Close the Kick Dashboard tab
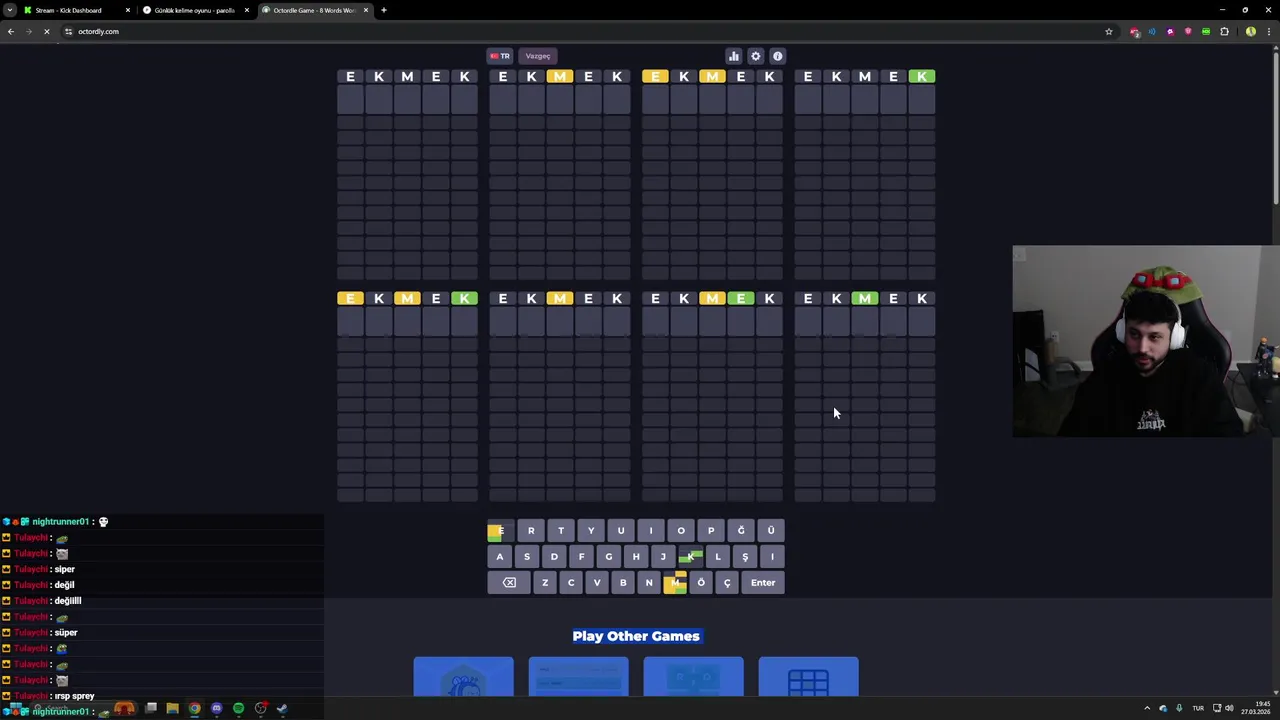Image resolution: width=1280 pixels, height=720 pixels. [128, 10]
